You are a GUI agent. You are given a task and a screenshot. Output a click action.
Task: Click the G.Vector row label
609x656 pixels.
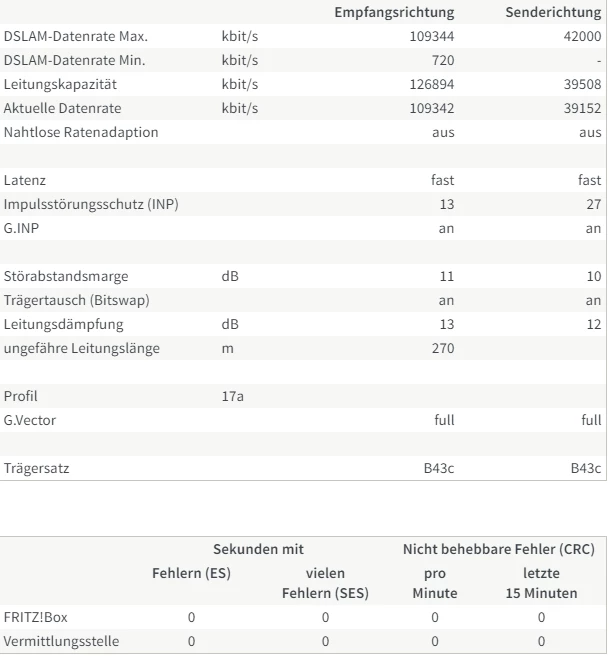point(30,420)
